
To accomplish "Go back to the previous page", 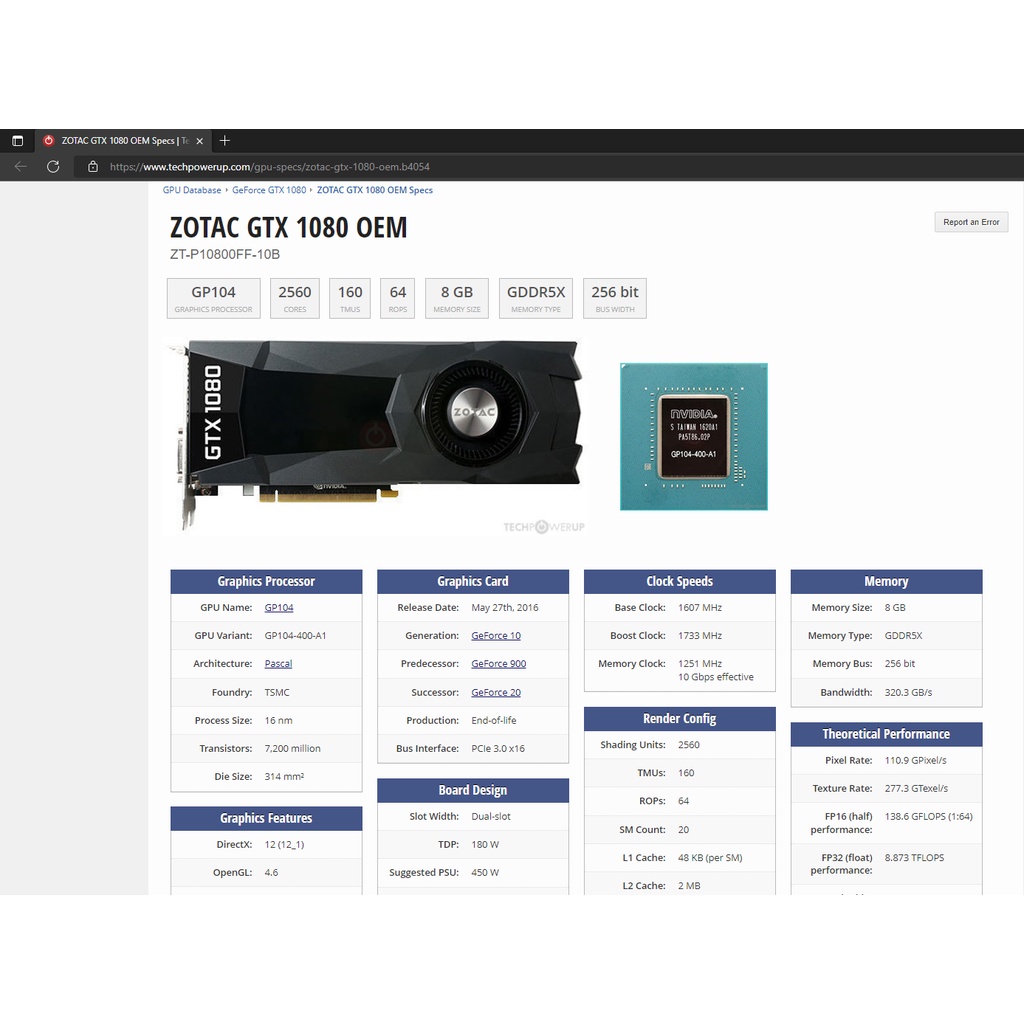I will (x=20, y=166).
